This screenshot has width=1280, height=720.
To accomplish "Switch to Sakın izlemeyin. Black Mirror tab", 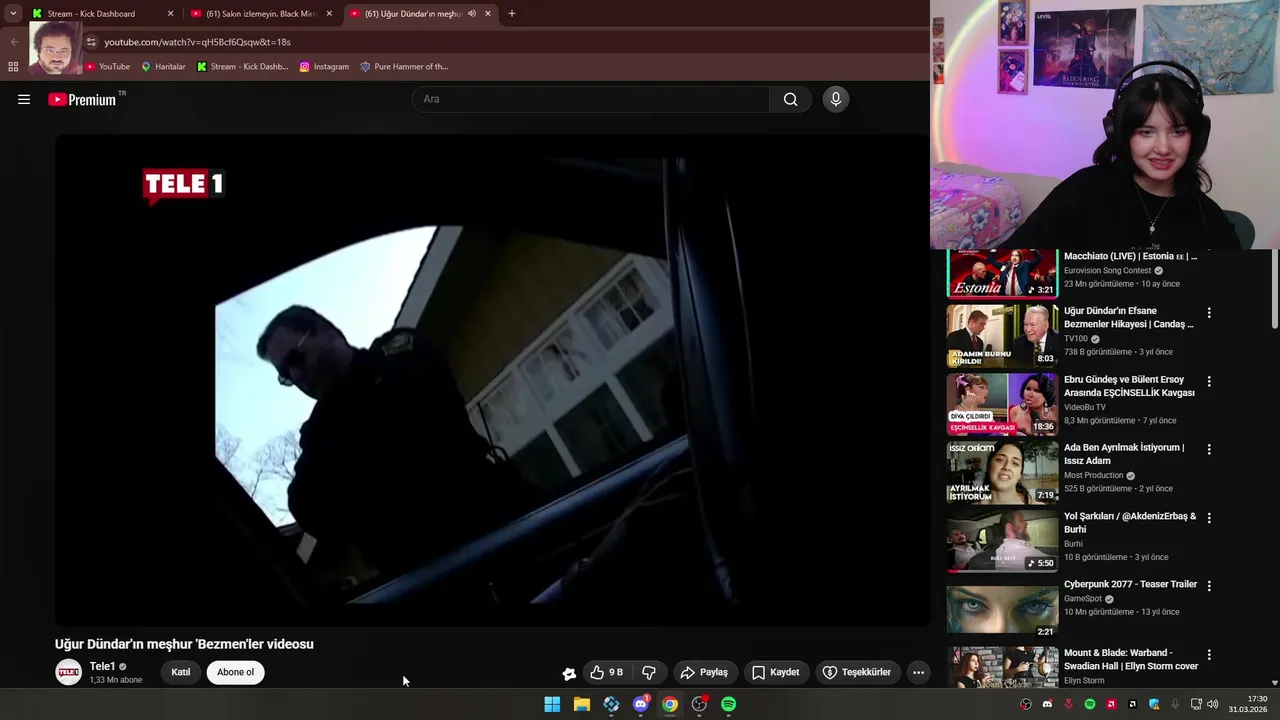I will [262, 14].
